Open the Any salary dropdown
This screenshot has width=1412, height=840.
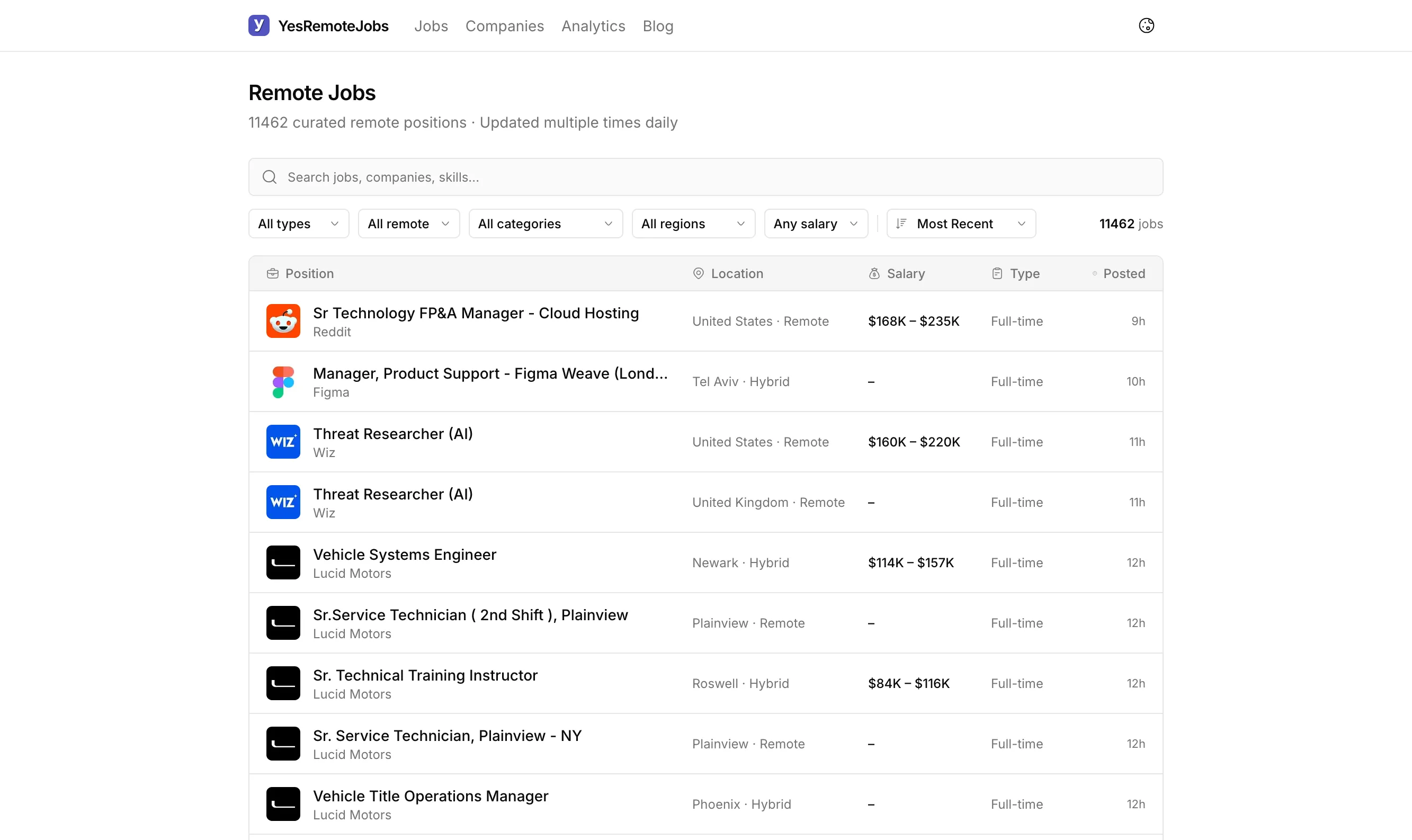click(x=815, y=224)
